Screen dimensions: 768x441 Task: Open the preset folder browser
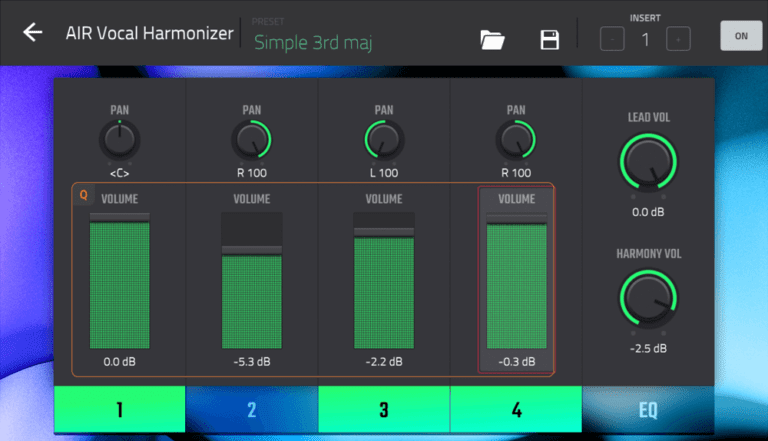(492, 39)
